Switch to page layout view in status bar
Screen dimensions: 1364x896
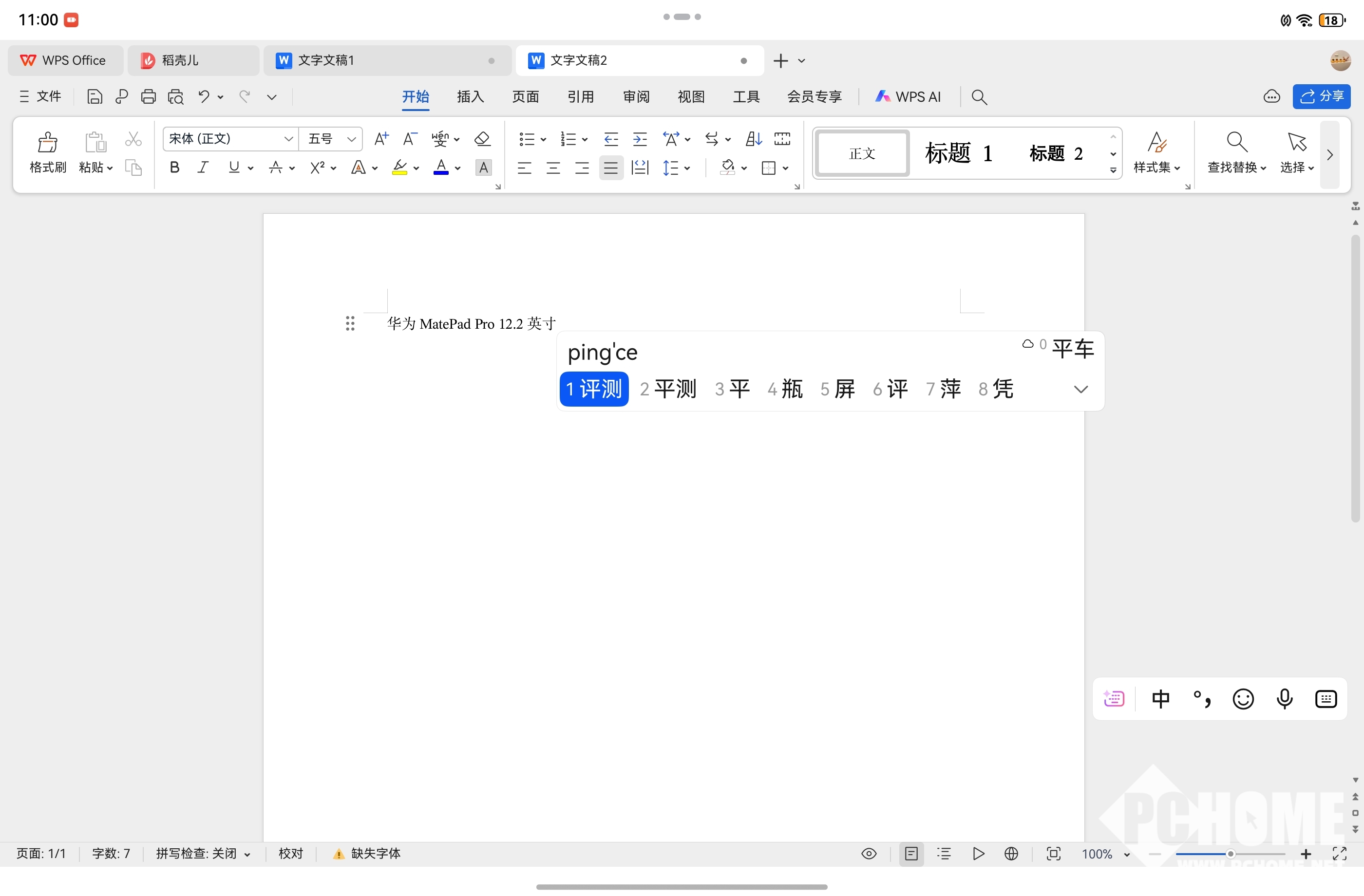click(911, 854)
